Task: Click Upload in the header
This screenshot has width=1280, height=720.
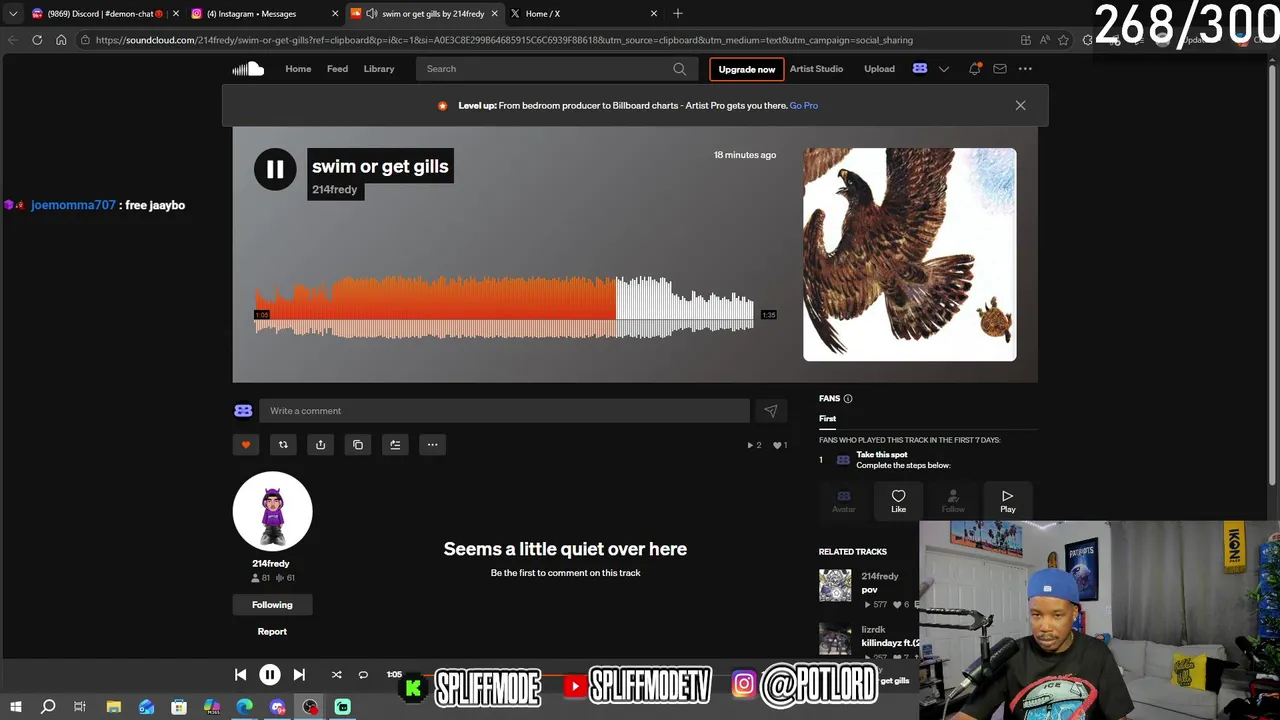Action: click(x=879, y=69)
